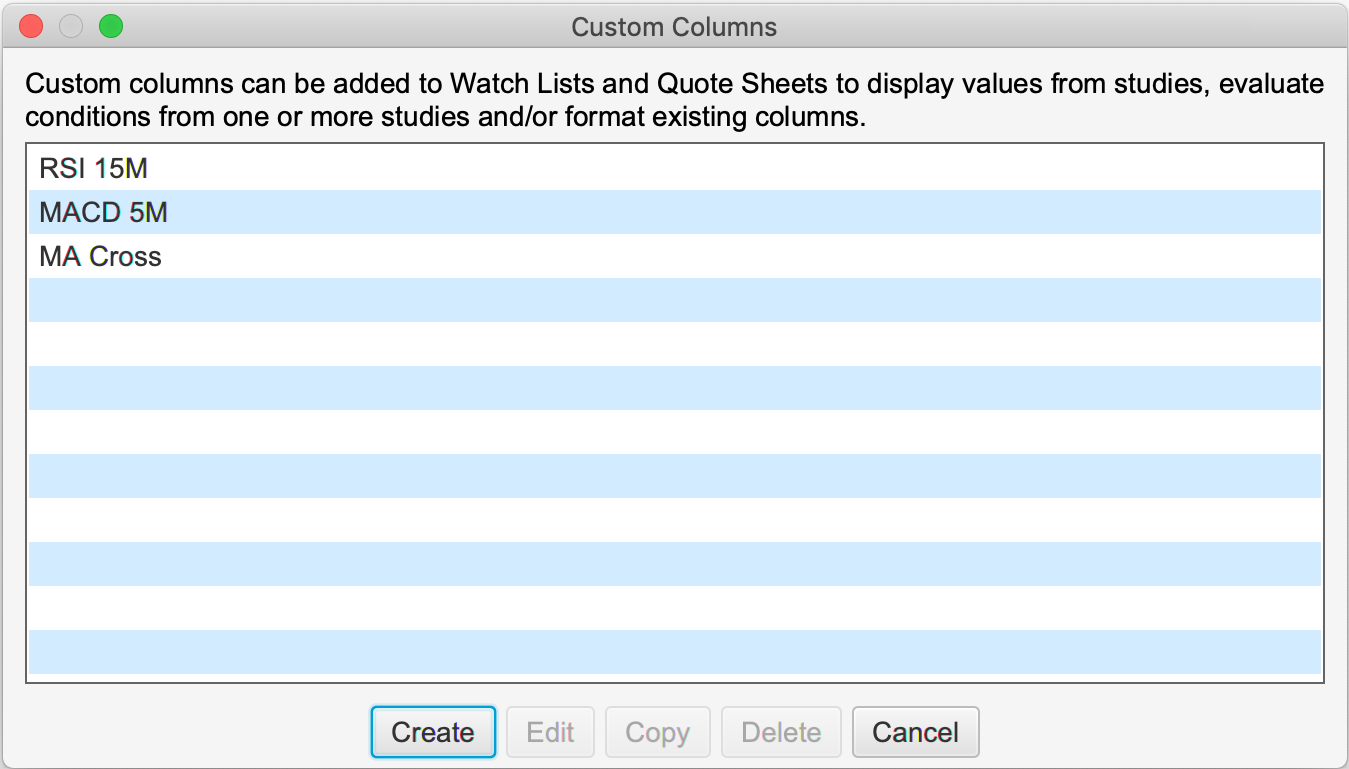The width and height of the screenshot is (1349, 769).
Task: Click the words "Watch Lists" in description
Action: [520, 84]
